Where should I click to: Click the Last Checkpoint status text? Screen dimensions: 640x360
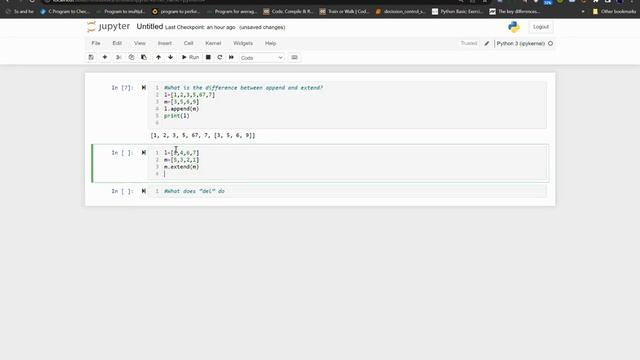click(200, 27)
